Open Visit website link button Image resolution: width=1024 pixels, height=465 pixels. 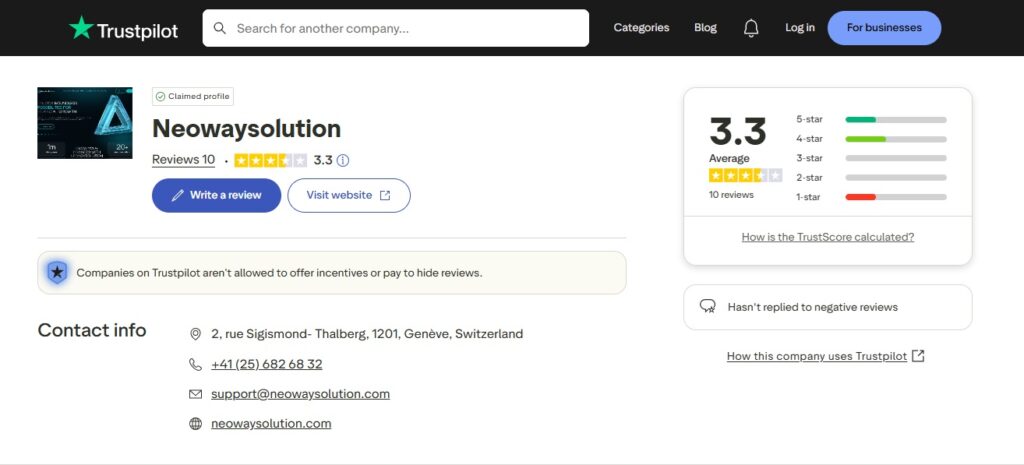[x=348, y=195]
